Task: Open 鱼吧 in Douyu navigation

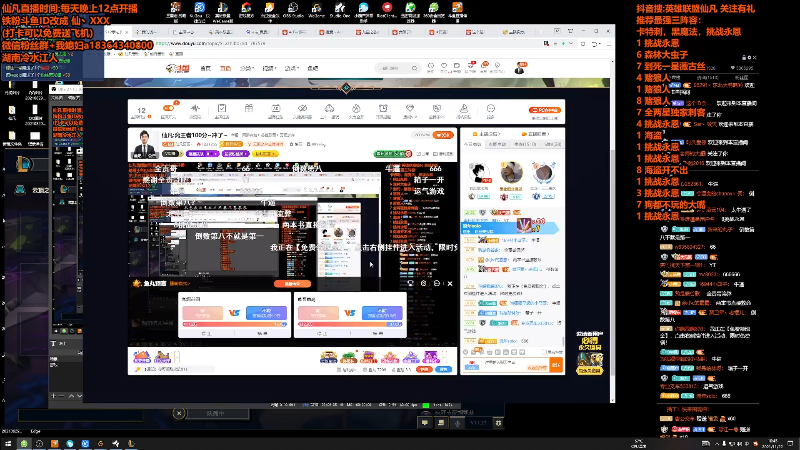Action: coord(313,68)
